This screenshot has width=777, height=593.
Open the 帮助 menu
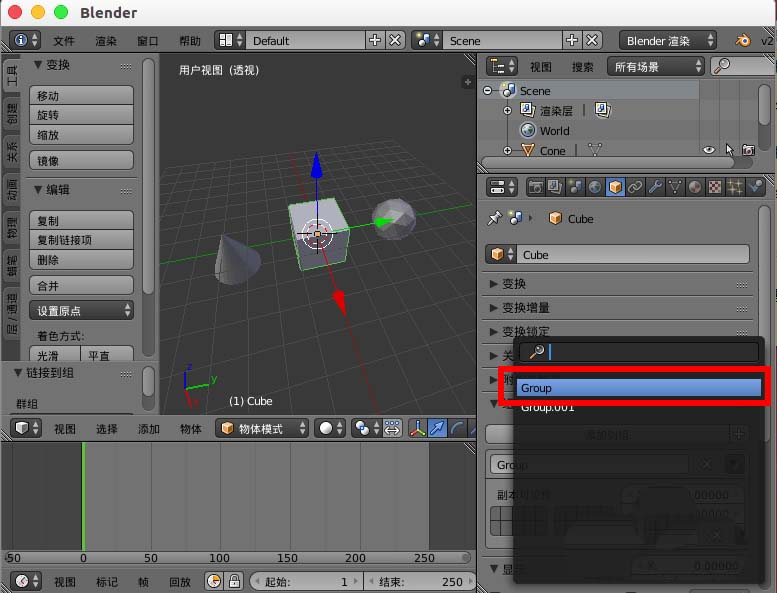coord(190,41)
